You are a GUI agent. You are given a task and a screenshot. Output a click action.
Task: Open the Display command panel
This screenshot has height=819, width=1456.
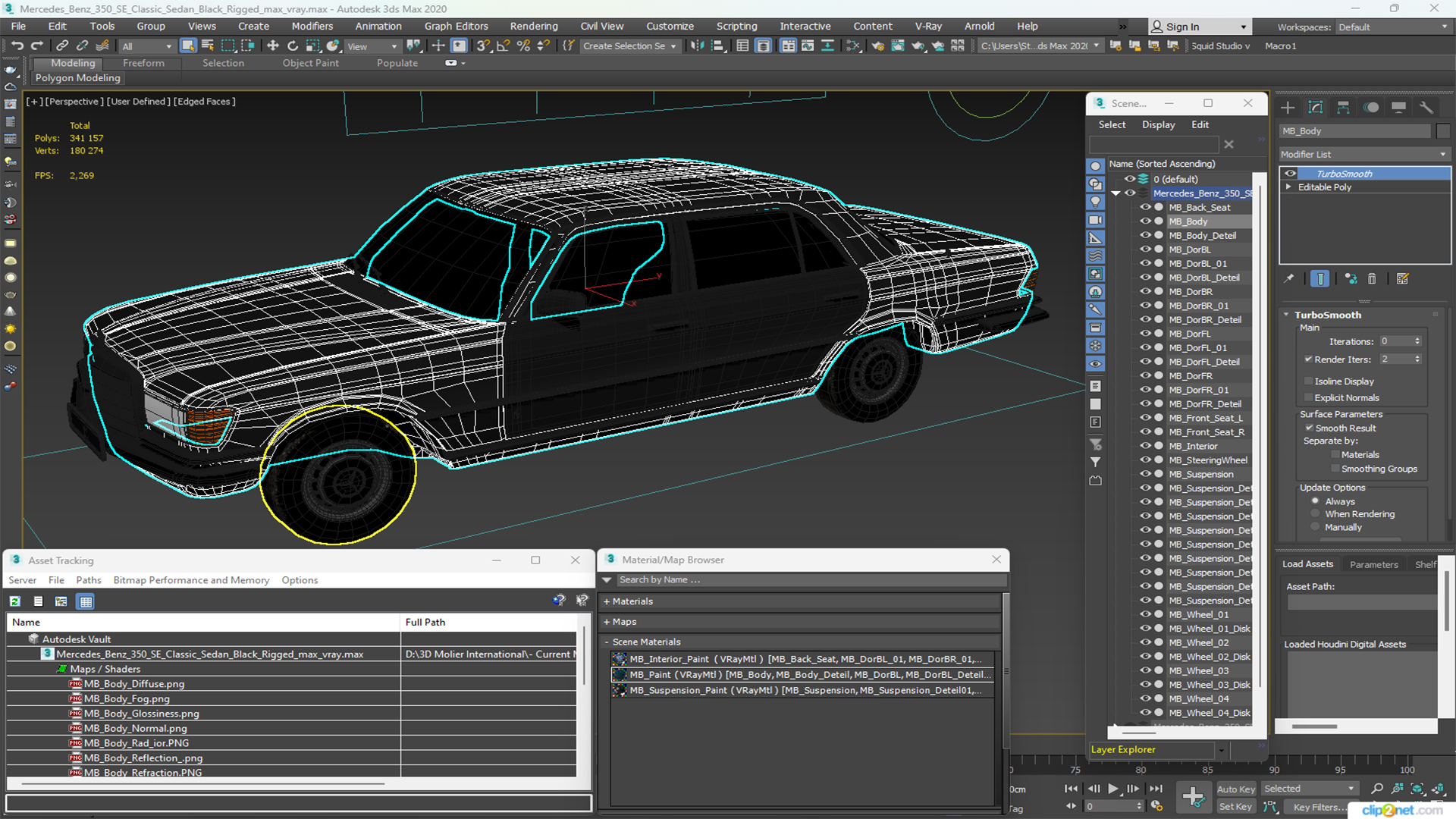click(1398, 108)
